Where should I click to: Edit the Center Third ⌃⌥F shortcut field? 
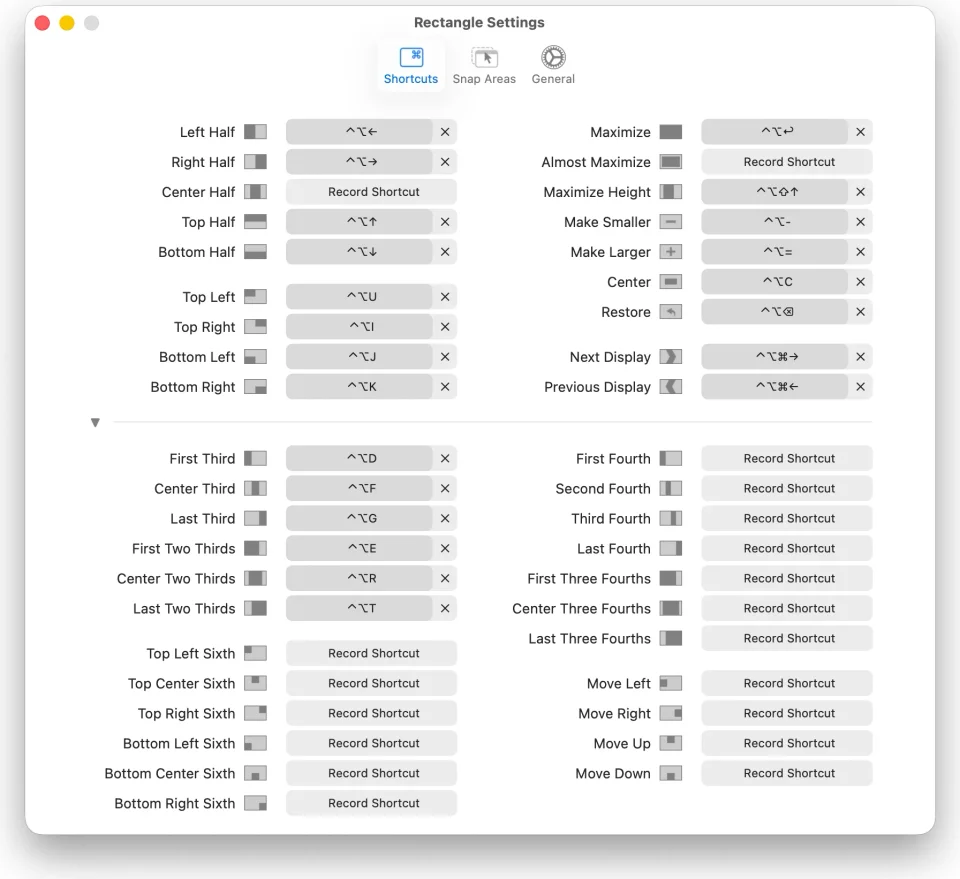pos(359,488)
